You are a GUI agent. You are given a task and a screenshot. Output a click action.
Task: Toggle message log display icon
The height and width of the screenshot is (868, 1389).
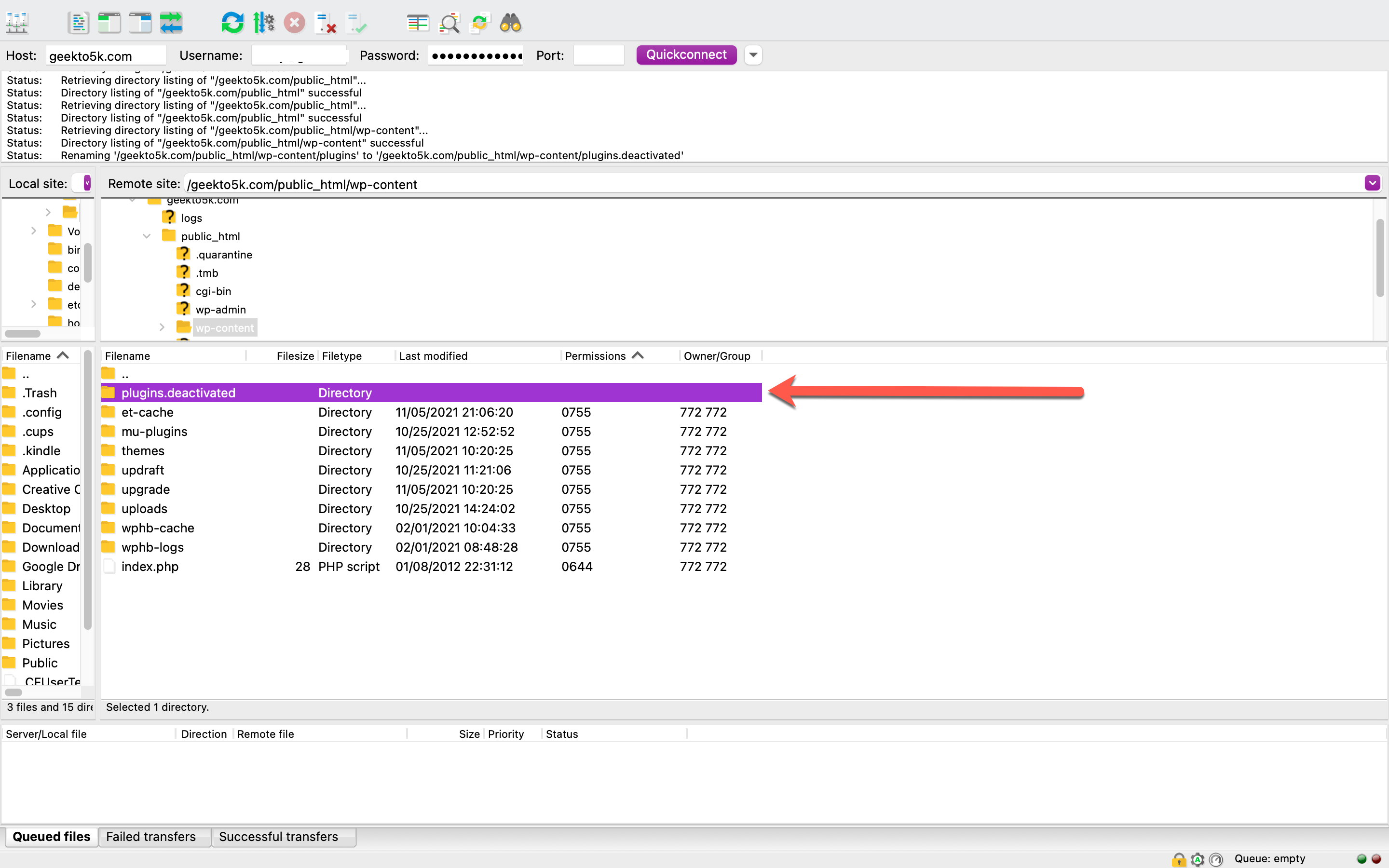pyautogui.click(x=78, y=23)
